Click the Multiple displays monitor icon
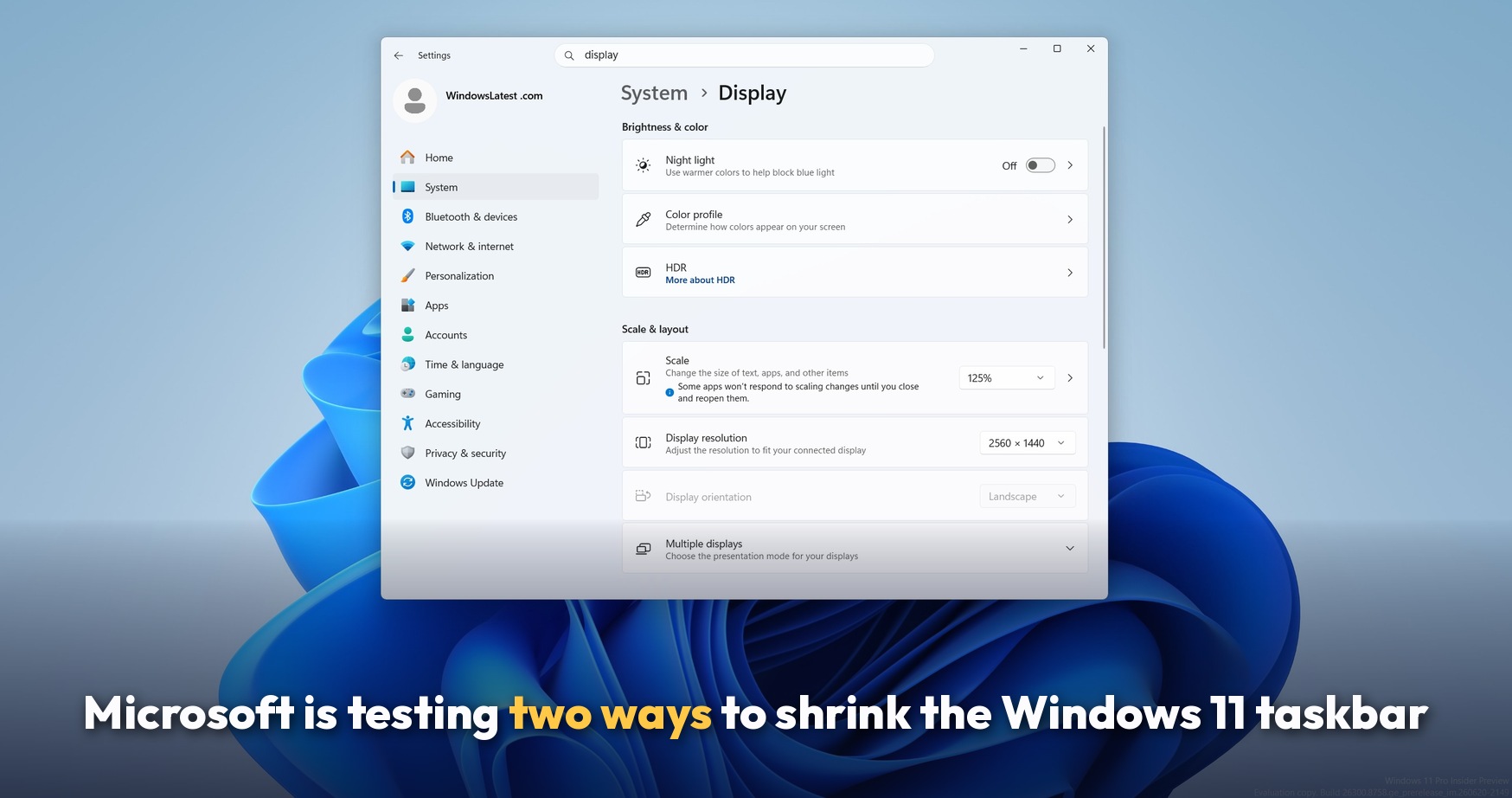The height and width of the screenshot is (798, 1512). (x=643, y=549)
